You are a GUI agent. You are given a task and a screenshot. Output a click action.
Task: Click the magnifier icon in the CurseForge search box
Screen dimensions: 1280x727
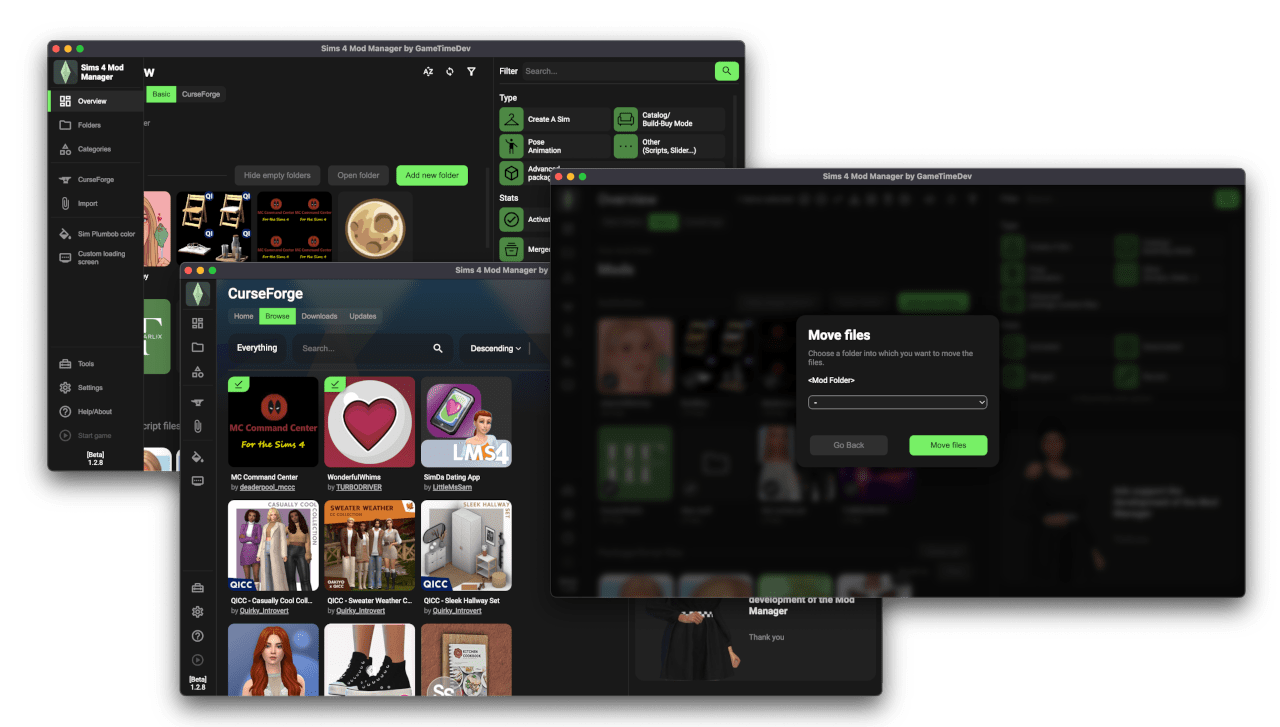[438, 348]
